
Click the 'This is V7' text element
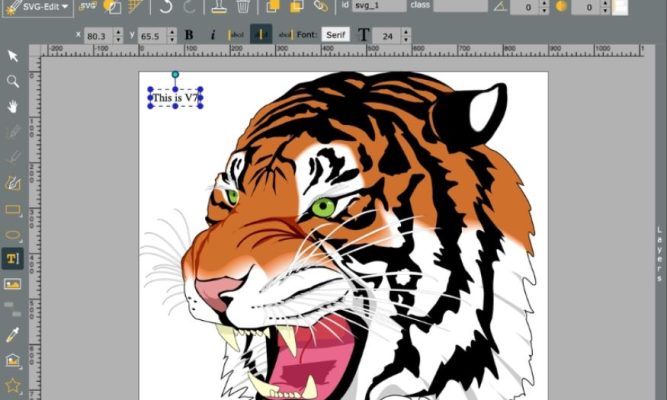point(176,98)
